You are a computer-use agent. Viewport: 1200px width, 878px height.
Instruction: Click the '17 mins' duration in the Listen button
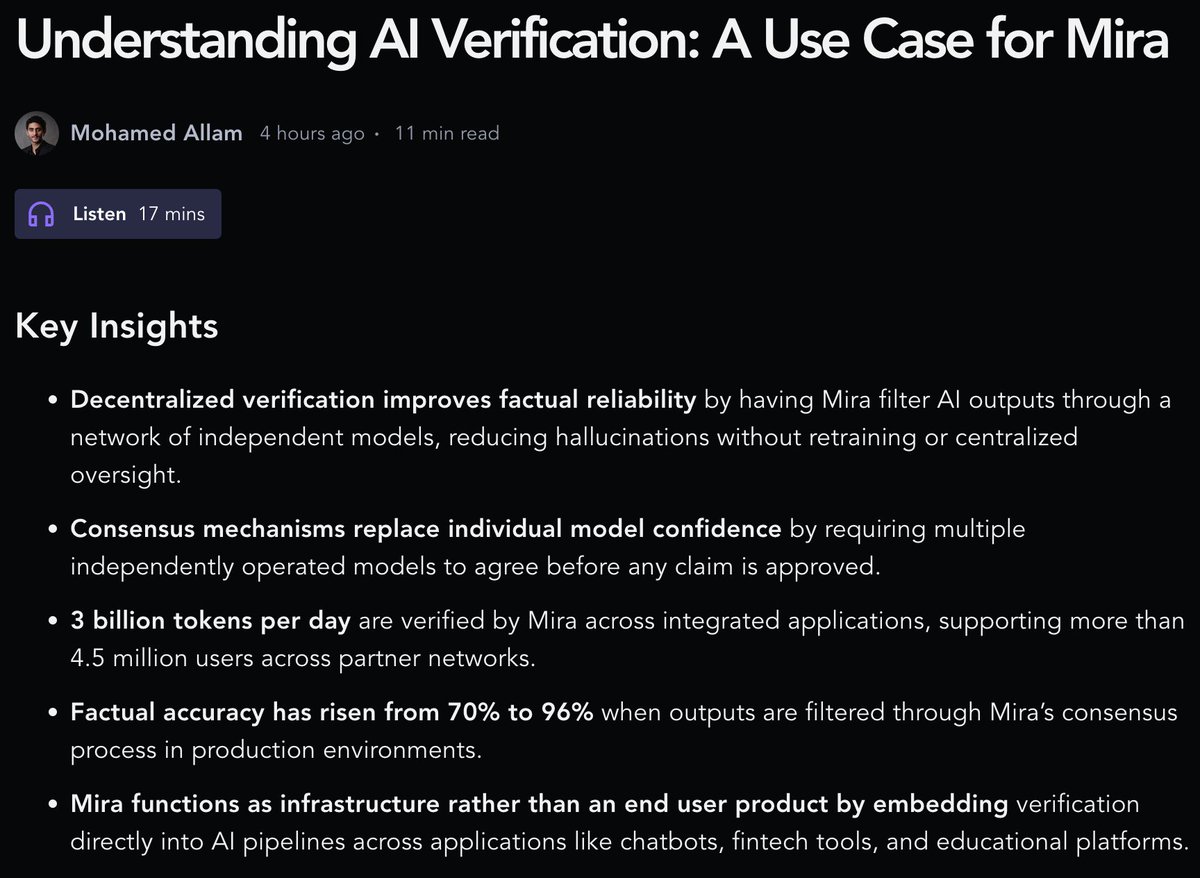click(171, 214)
